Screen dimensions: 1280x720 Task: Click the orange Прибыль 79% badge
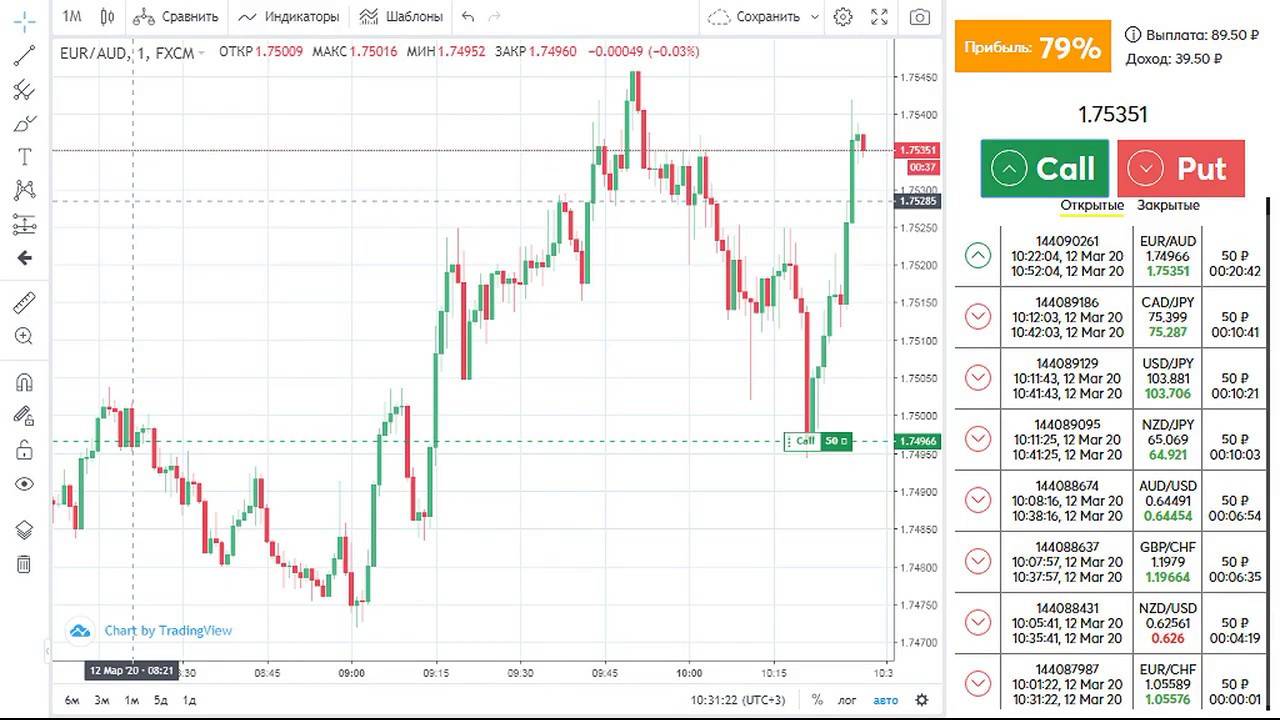1033,47
